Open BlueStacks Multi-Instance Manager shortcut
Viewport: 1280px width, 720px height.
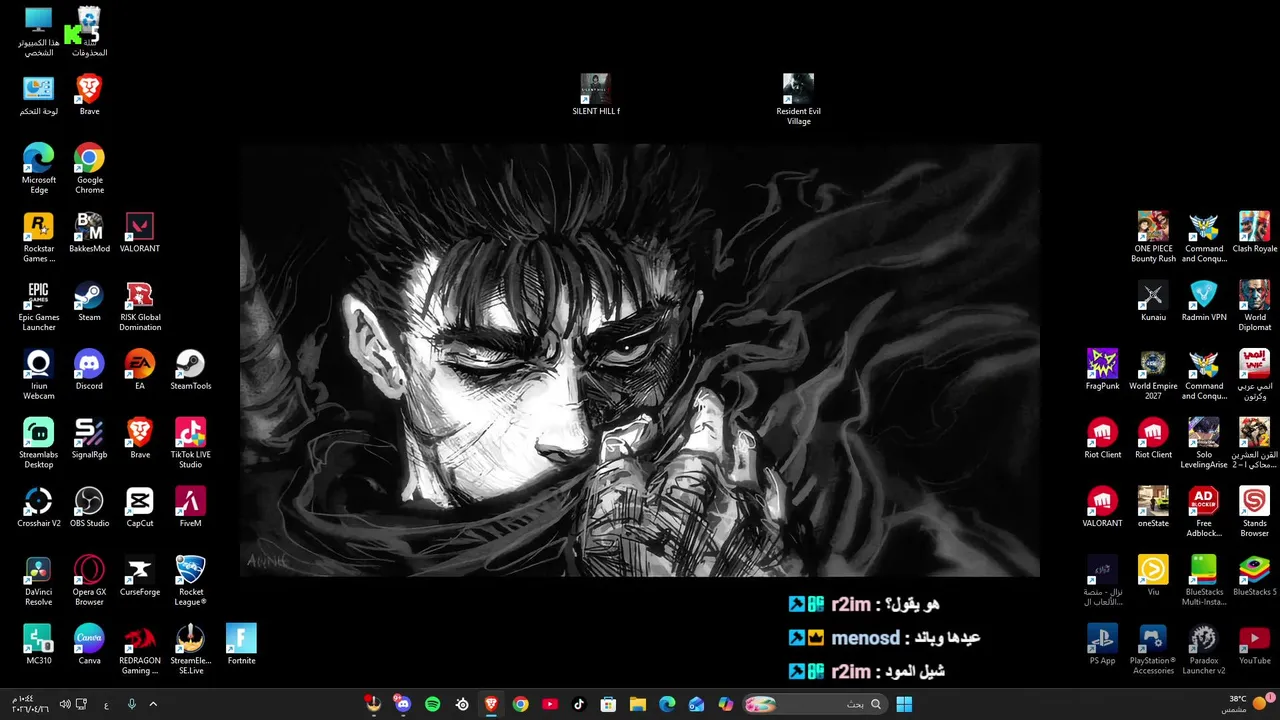[1204, 581]
